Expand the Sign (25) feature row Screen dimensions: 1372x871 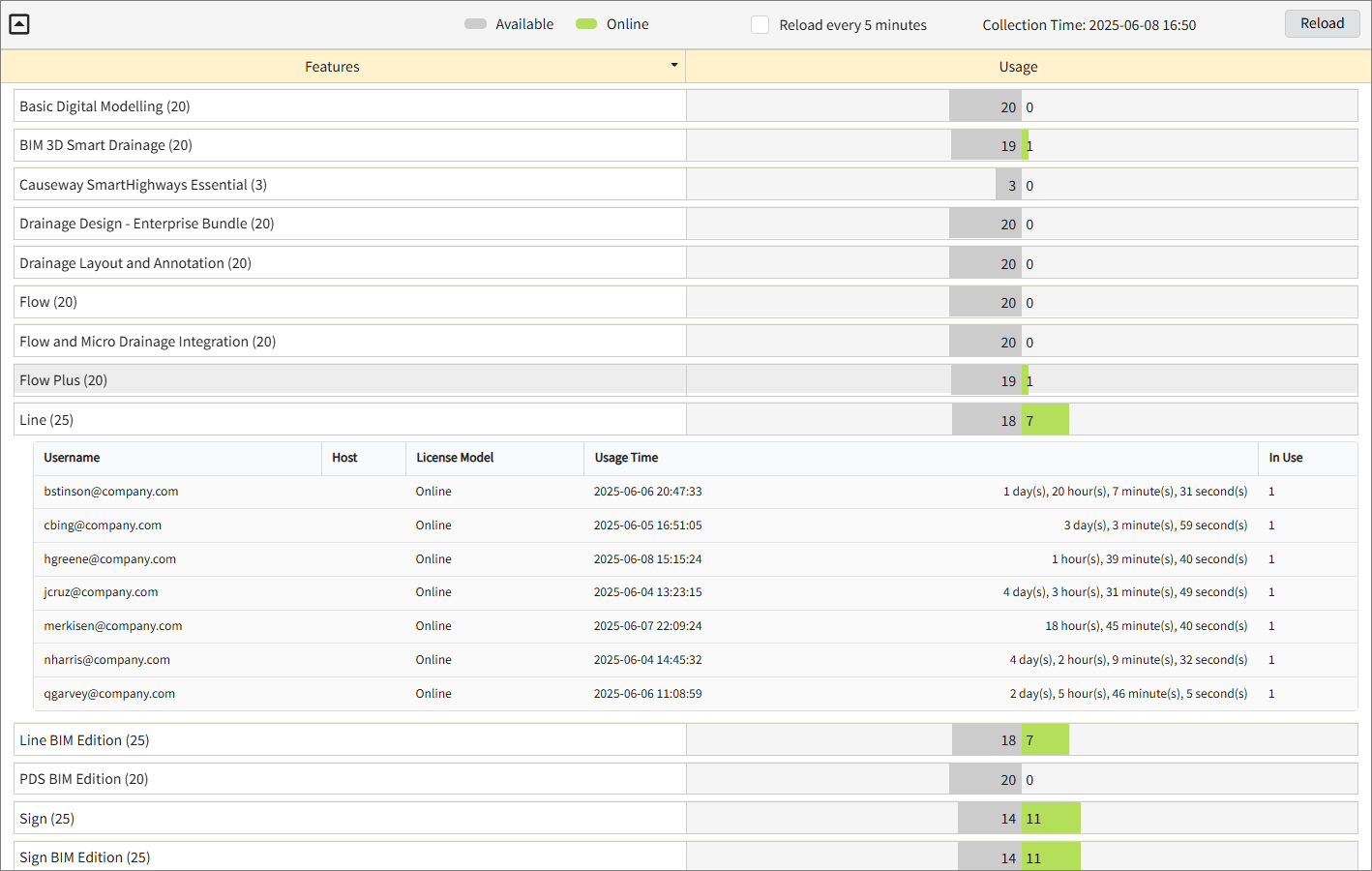[348, 818]
